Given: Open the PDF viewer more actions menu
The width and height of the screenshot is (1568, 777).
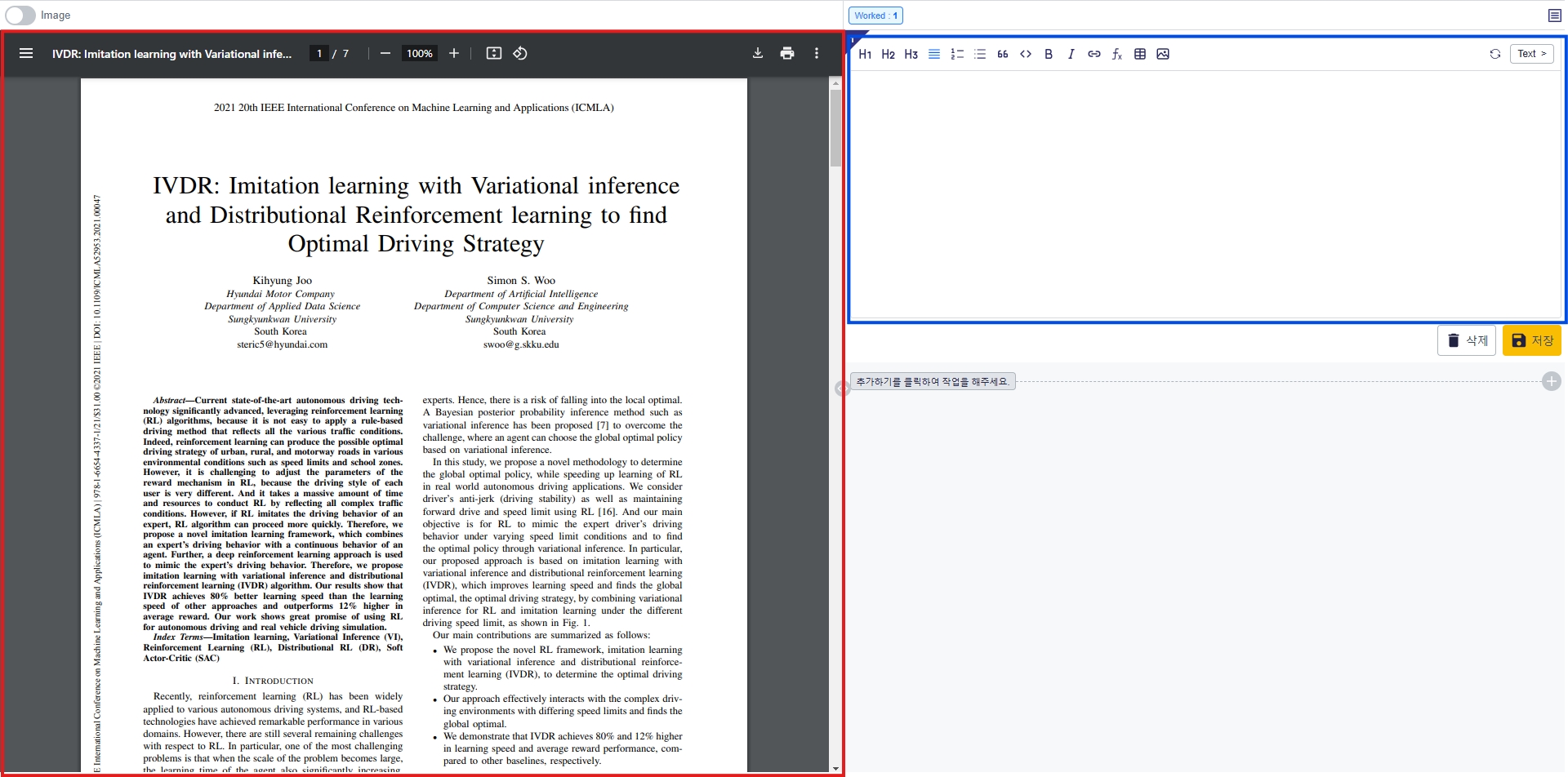Looking at the screenshot, I should point(817,54).
